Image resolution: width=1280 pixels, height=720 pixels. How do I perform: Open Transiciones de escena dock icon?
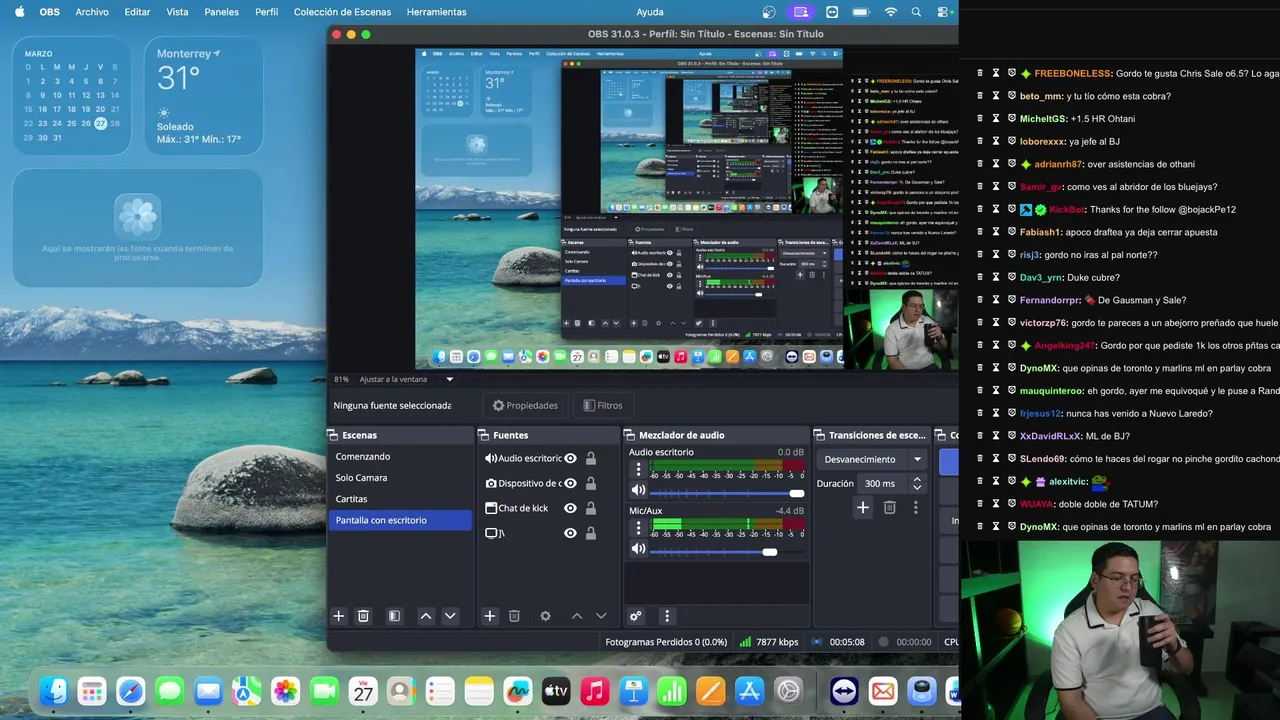coord(820,435)
